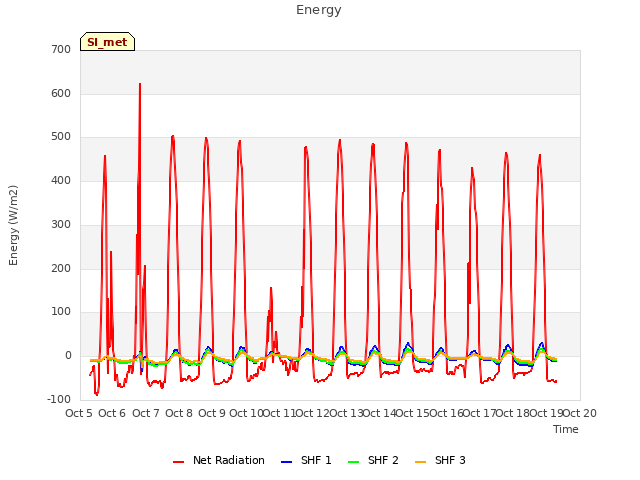Click the Time x-axis title

tap(566, 429)
